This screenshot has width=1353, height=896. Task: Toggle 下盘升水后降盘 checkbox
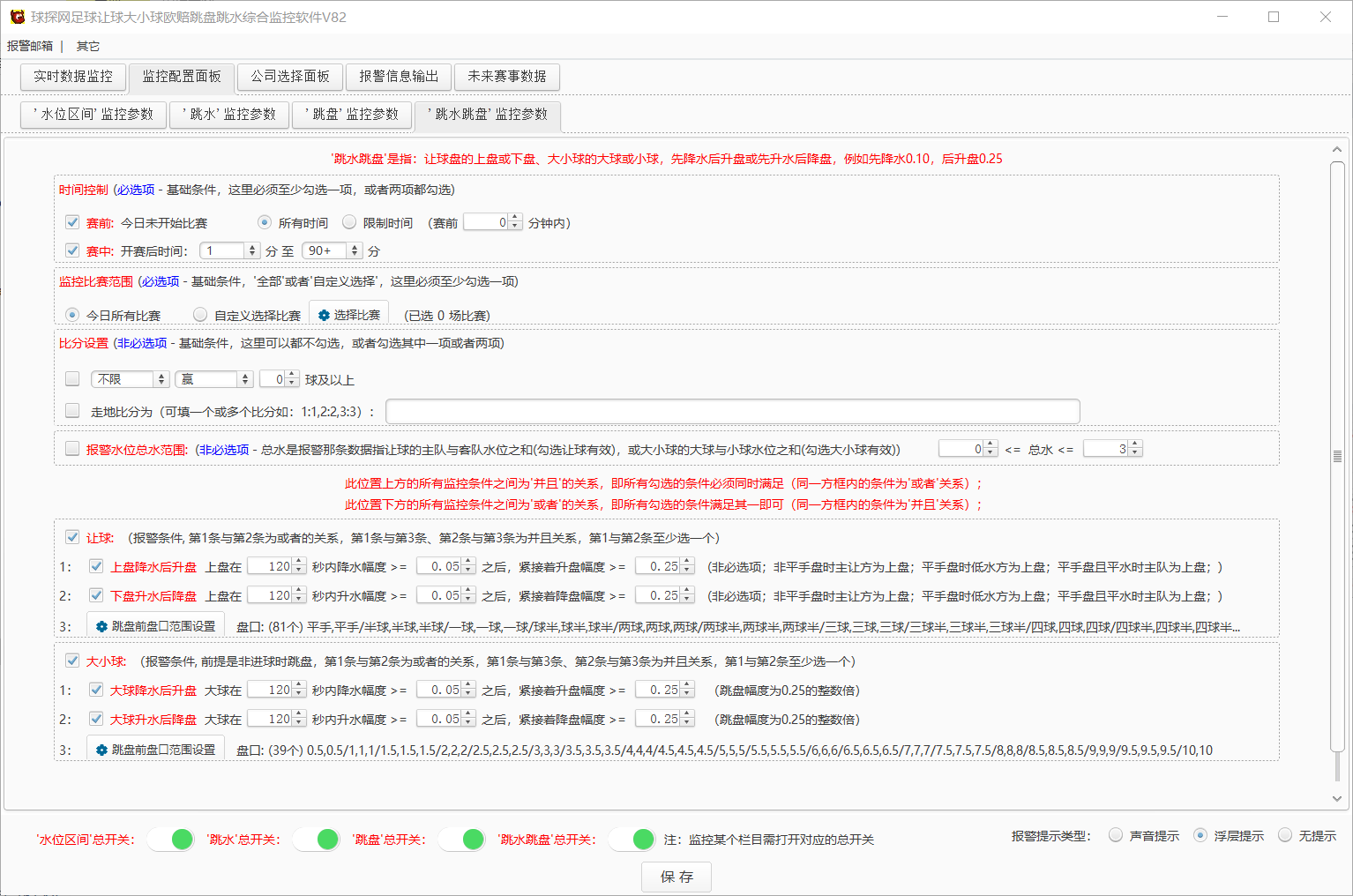click(x=96, y=595)
